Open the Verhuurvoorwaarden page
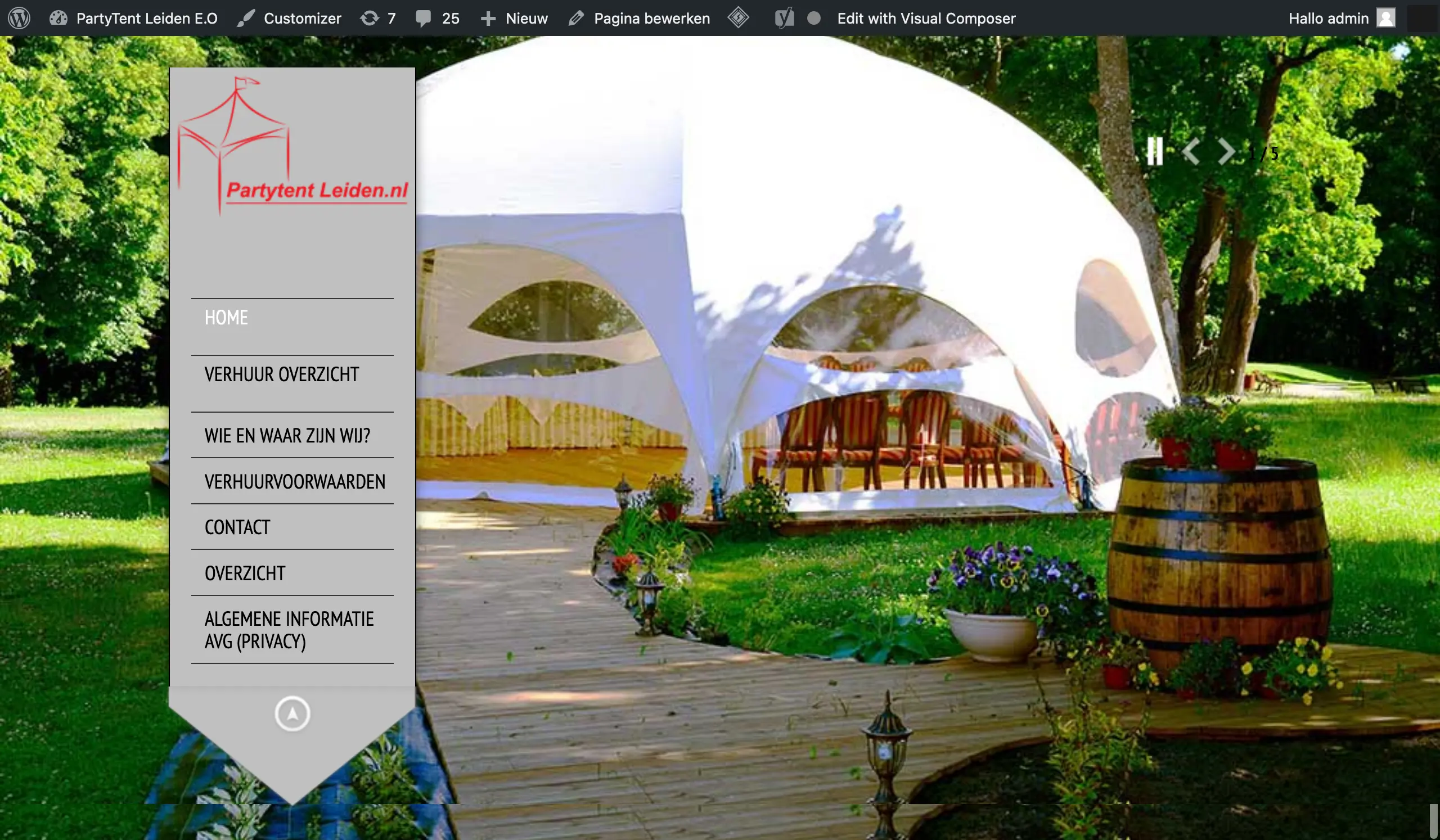Image resolution: width=1440 pixels, height=840 pixels. point(295,482)
